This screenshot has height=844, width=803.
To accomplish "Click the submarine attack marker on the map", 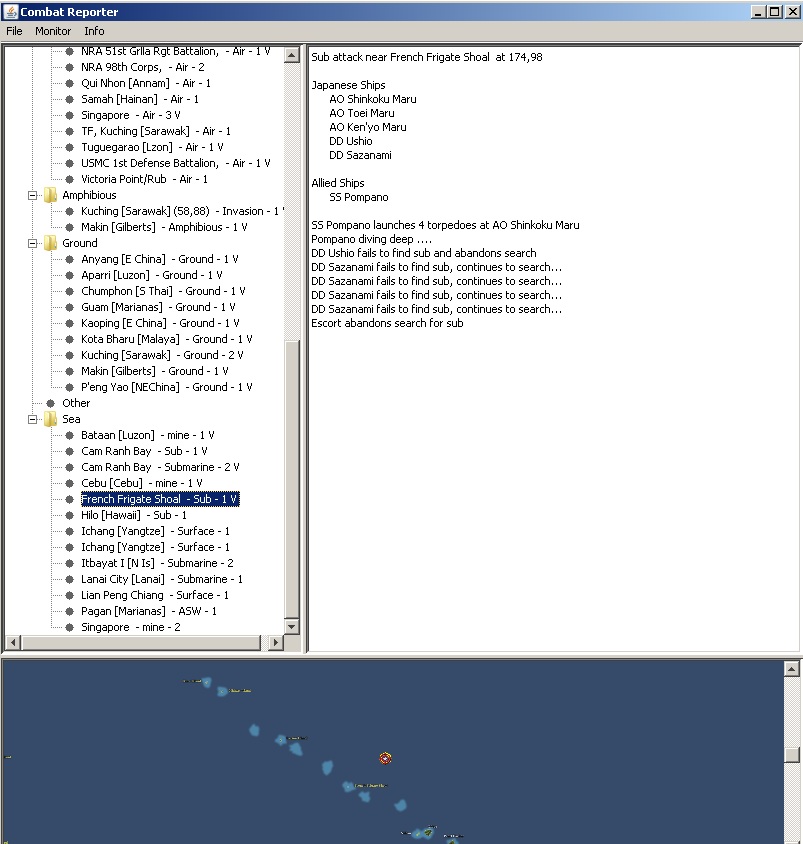I will 385,758.
